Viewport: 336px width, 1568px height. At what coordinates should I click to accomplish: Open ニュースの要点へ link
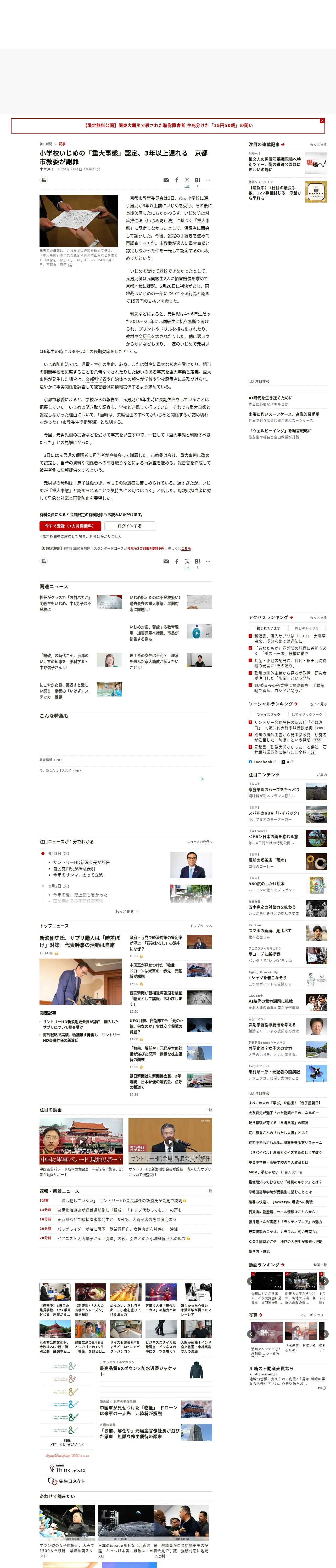coord(199,842)
